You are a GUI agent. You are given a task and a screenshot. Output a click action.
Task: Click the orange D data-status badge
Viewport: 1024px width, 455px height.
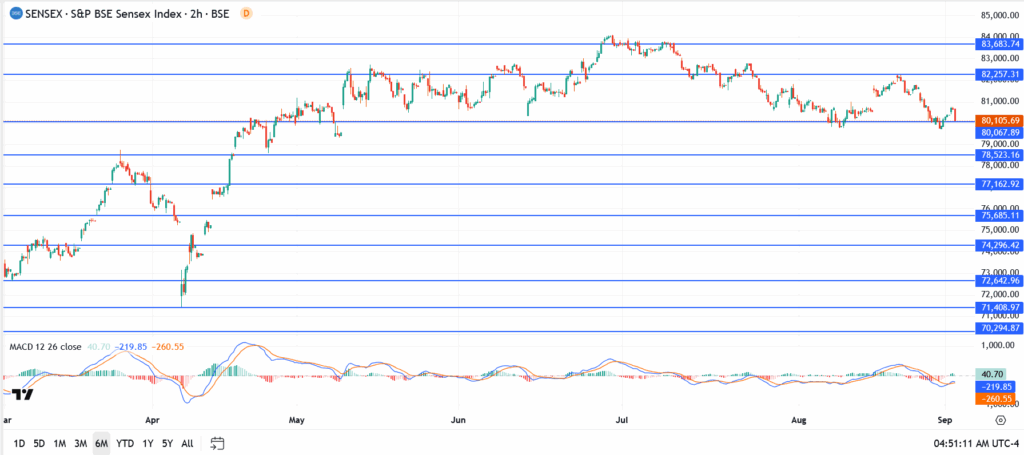click(247, 13)
